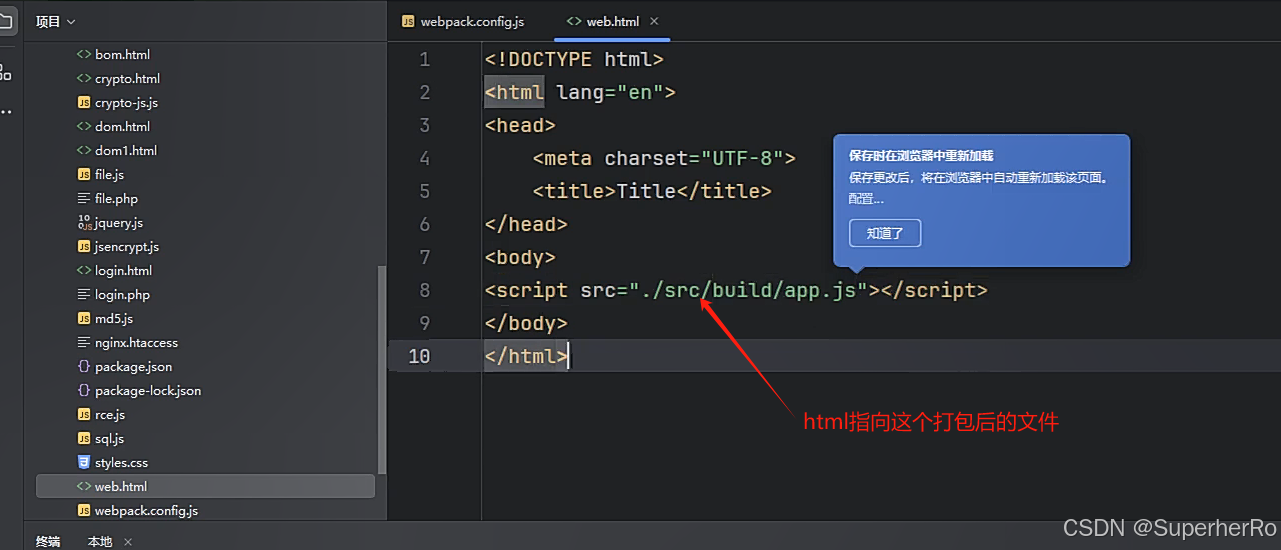Open login.php in the project tree
1281x550 pixels.
[122, 295]
